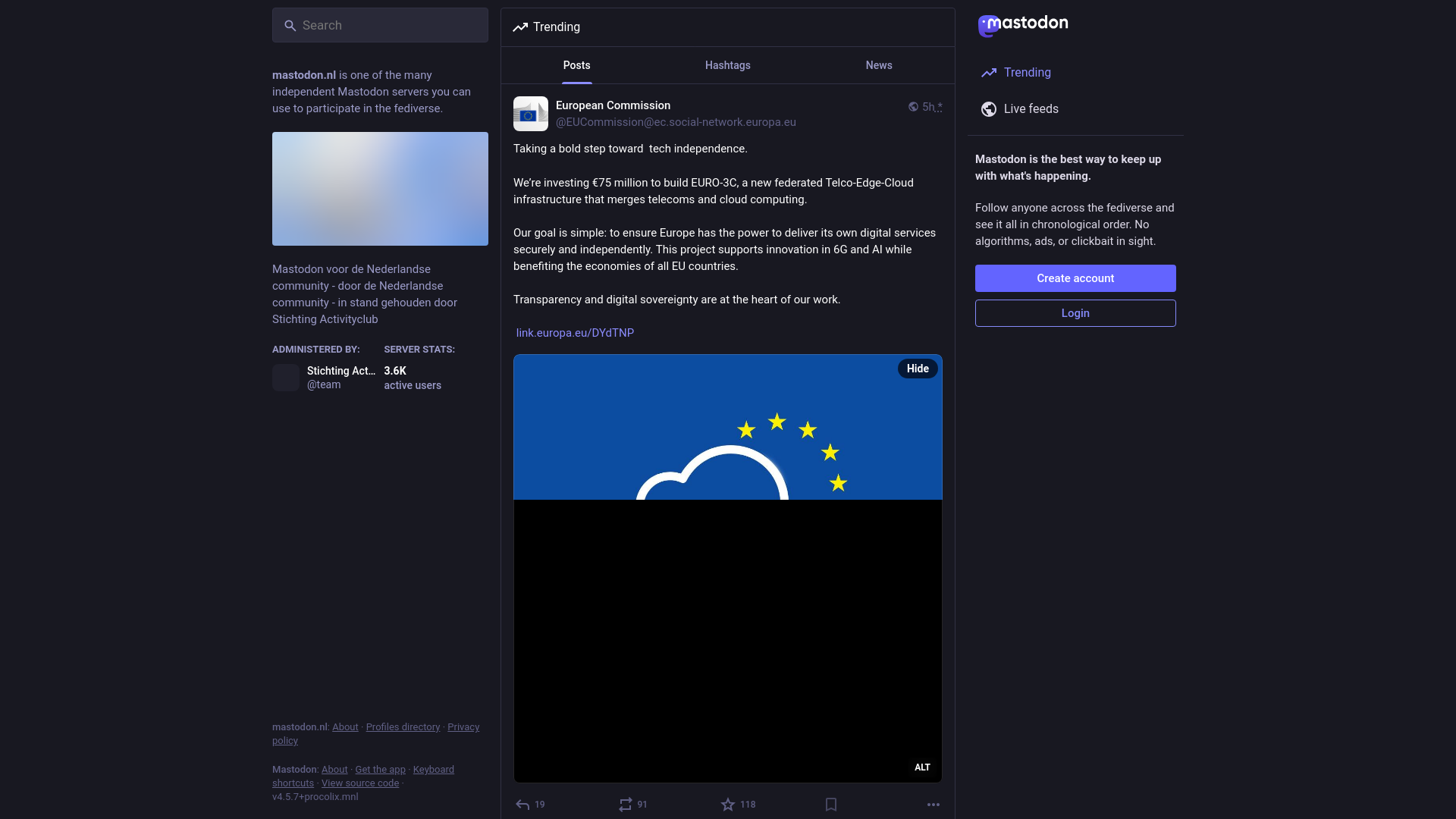Open the Keyboard shortcuts link
This screenshot has height=819, width=1456.
tap(363, 777)
